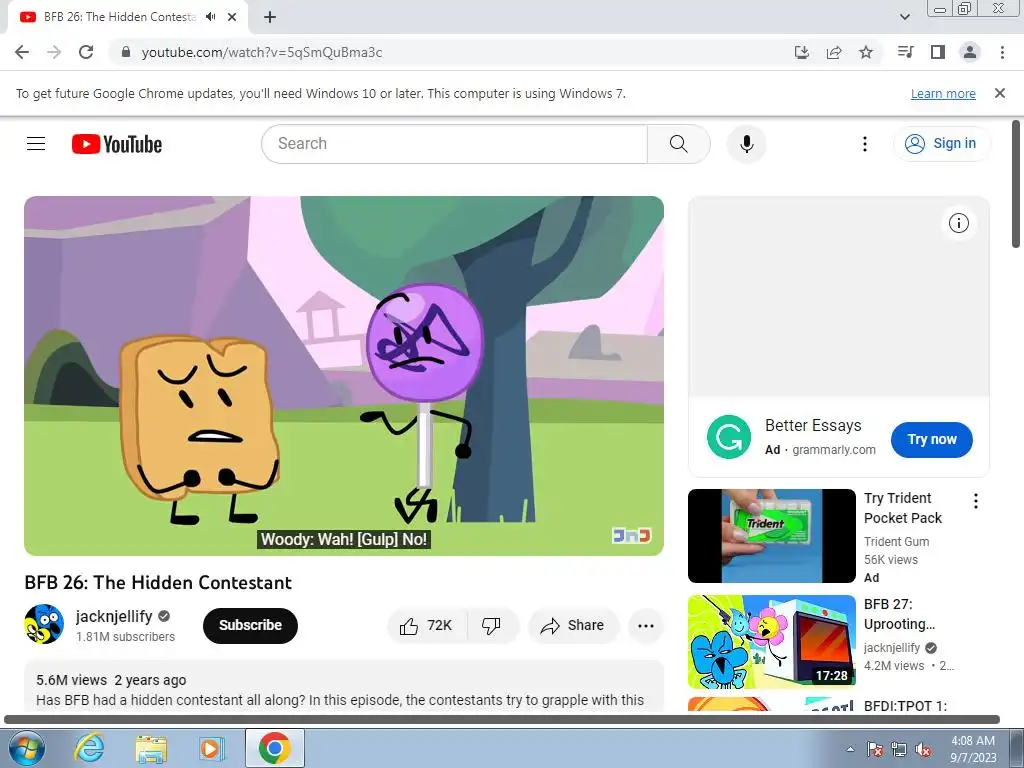
Task: Click the Sign in button
Action: pyautogui.click(x=942, y=144)
